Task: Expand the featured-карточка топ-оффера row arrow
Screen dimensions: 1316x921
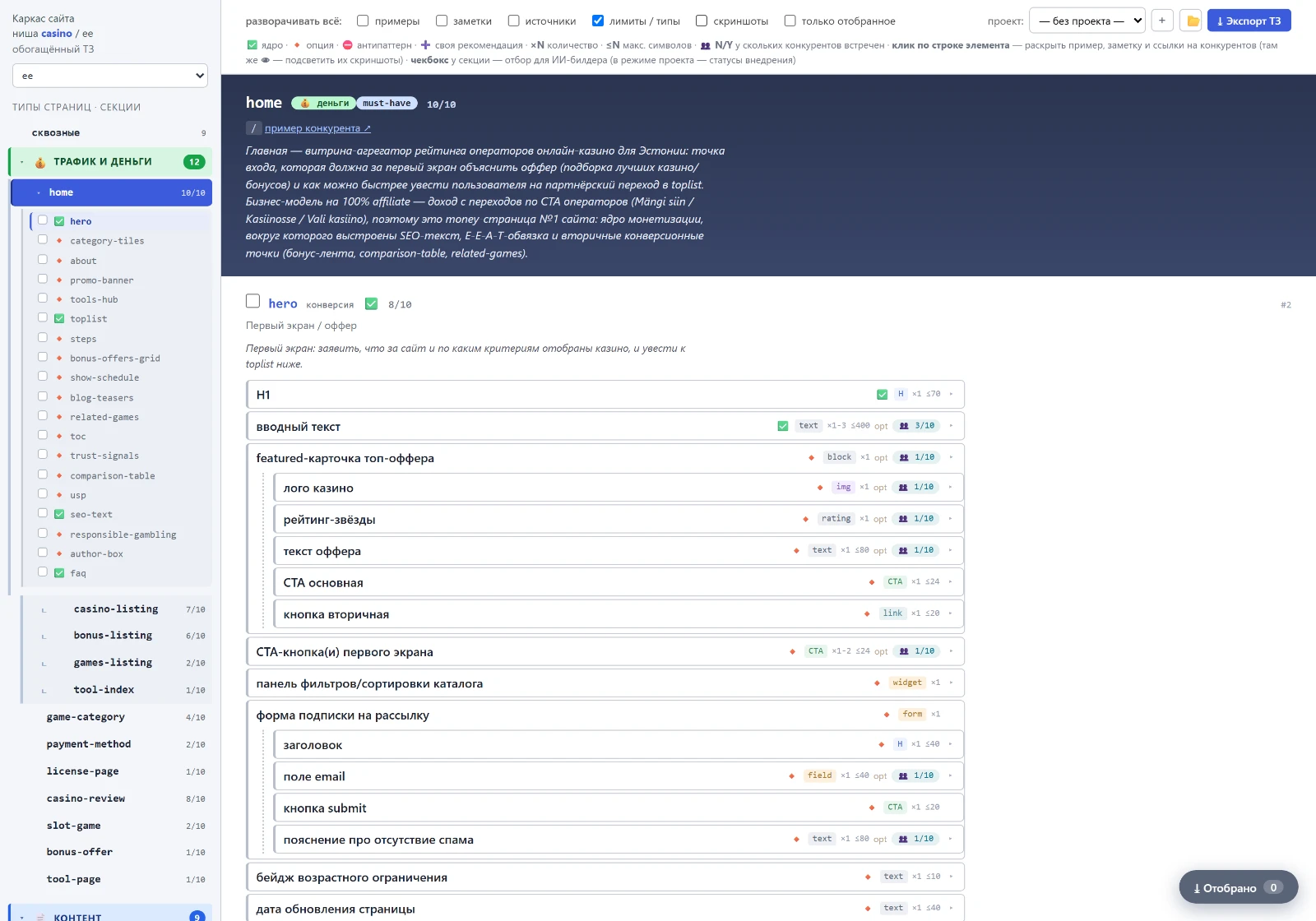Action: (952, 457)
